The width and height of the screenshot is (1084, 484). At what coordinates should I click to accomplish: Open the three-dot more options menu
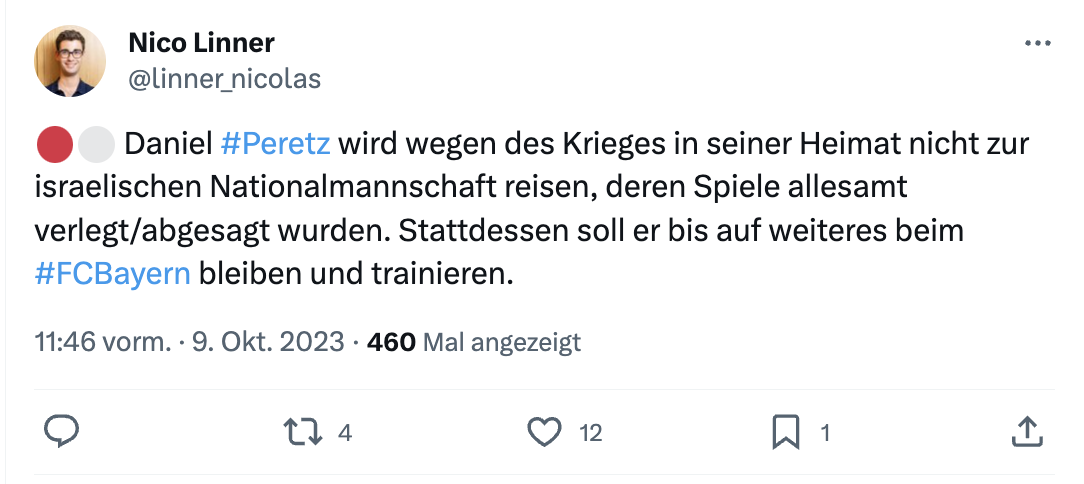[1038, 44]
